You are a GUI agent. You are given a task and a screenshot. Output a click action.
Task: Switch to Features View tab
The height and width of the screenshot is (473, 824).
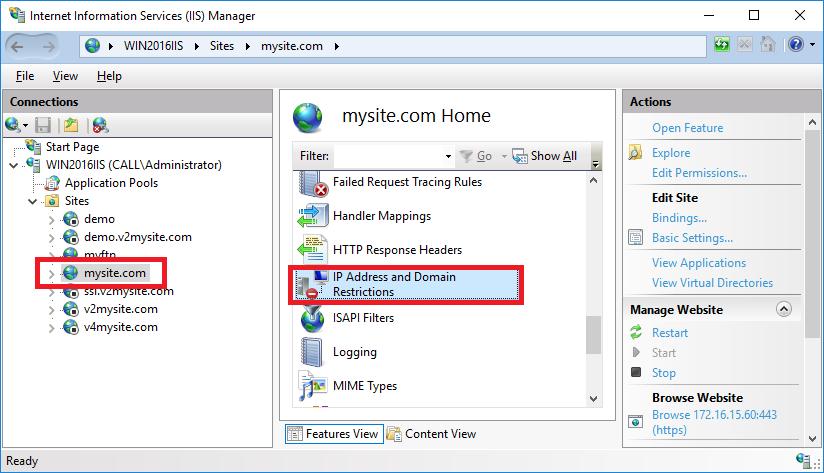coord(334,434)
